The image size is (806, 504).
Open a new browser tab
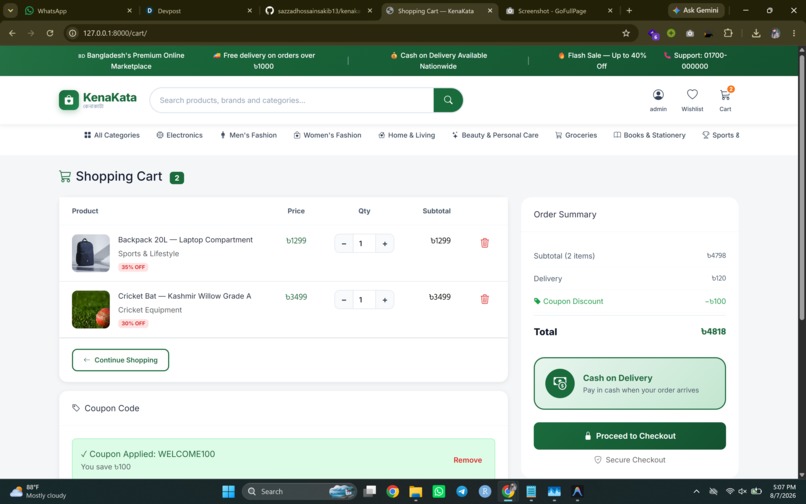[x=629, y=10]
